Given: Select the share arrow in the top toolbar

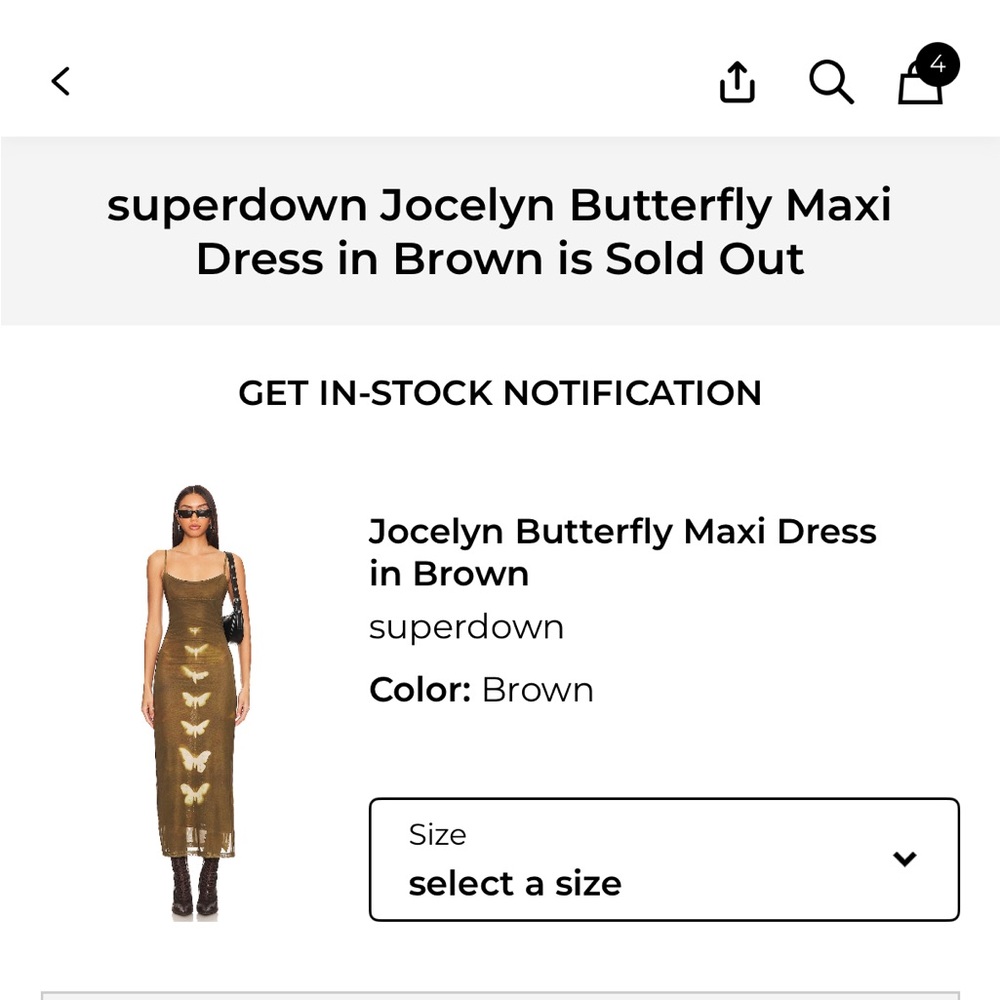Looking at the screenshot, I should (x=737, y=82).
